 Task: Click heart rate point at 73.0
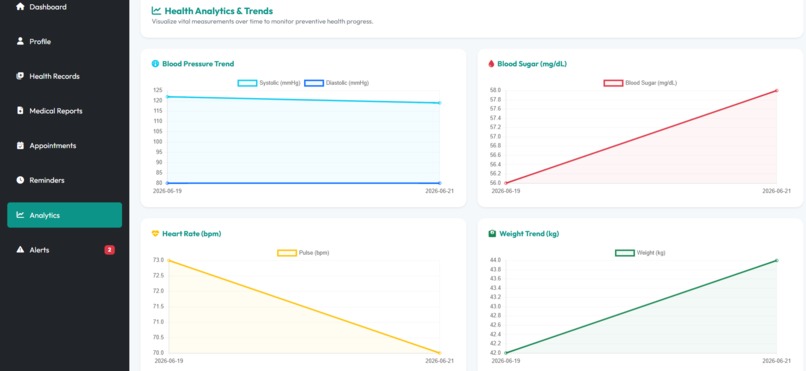(168, 261)
